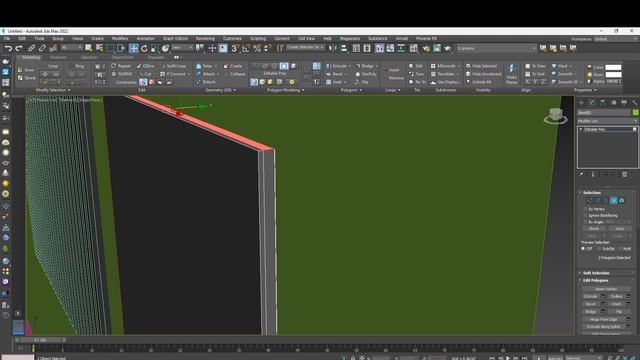640x360 pixels.
Task: Click the Flip button in Edit Polygons rollout
Action: pyautogui.click(x=619, y=311)
